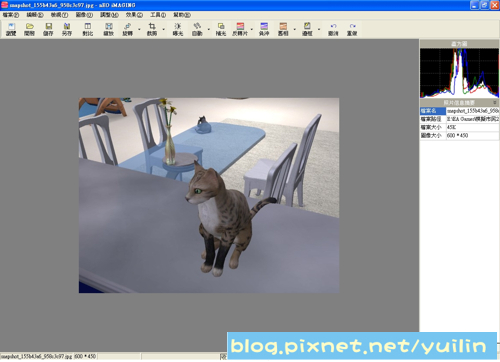Screen dimensions: 500x362
Task: Click the status bar 600 * 450 dimensions
Action: 85,357
